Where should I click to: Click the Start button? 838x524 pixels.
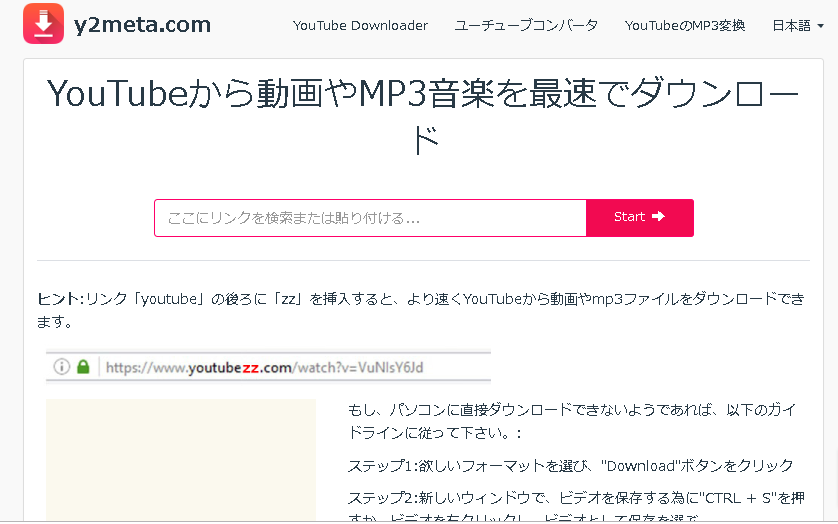tap(640, 218)
